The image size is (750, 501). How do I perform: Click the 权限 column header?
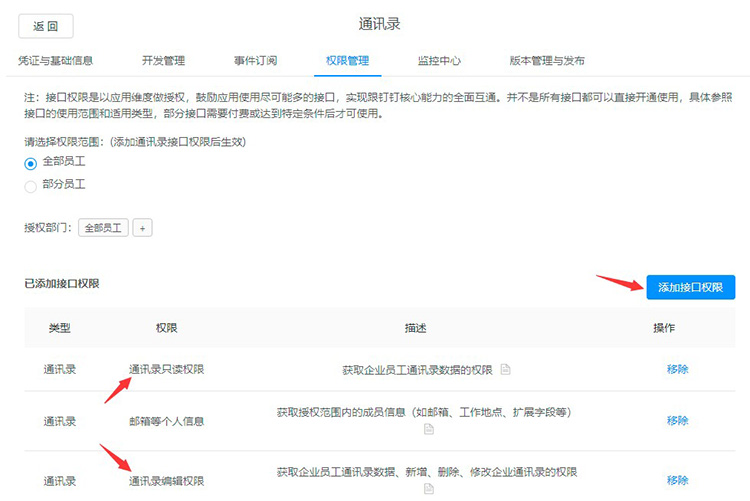pos(166,328)
